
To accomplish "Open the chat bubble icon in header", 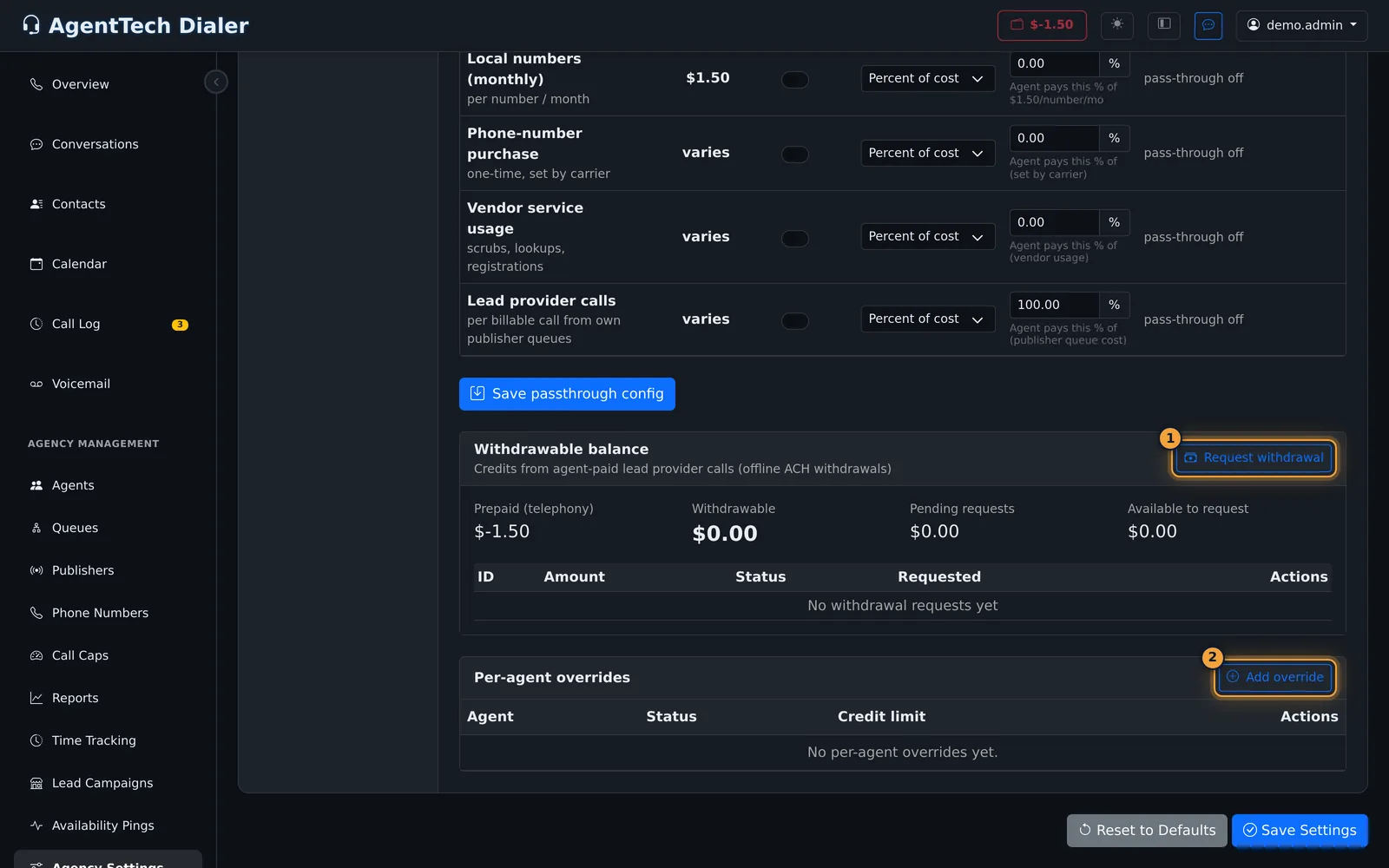I will (x=1208, y=25).
